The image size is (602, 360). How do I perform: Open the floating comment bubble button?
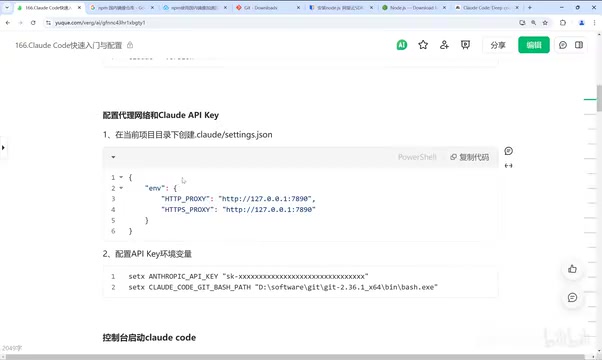(572, 297)
